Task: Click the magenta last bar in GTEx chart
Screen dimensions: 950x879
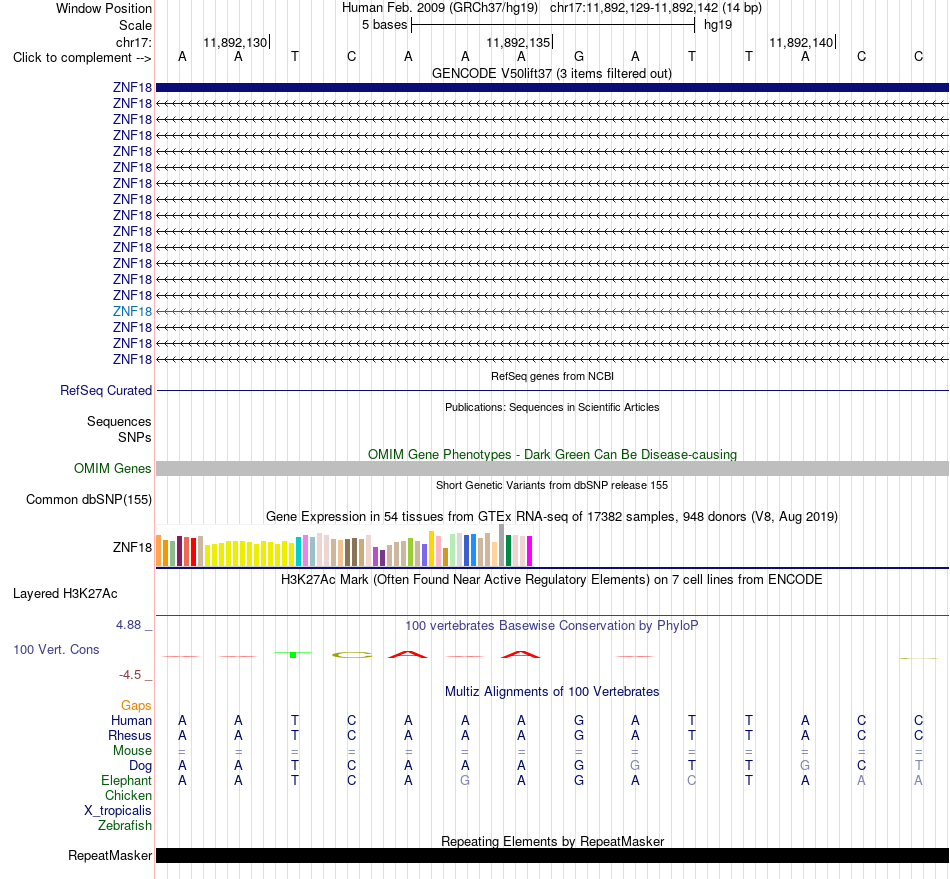Action: (x=530, y=551)
